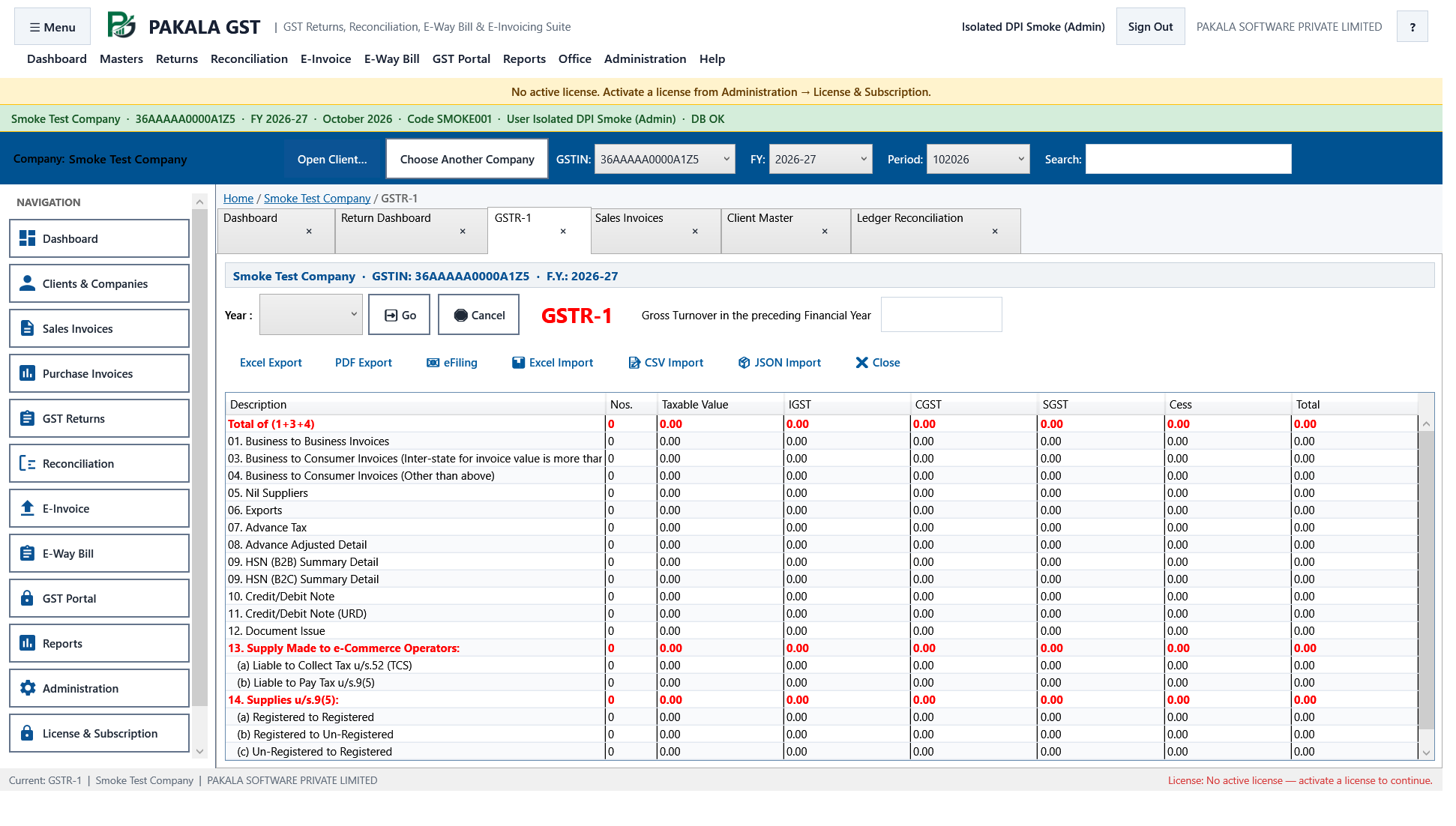
Task: Click Choose Another Company button
Action: tap(467, 159)
